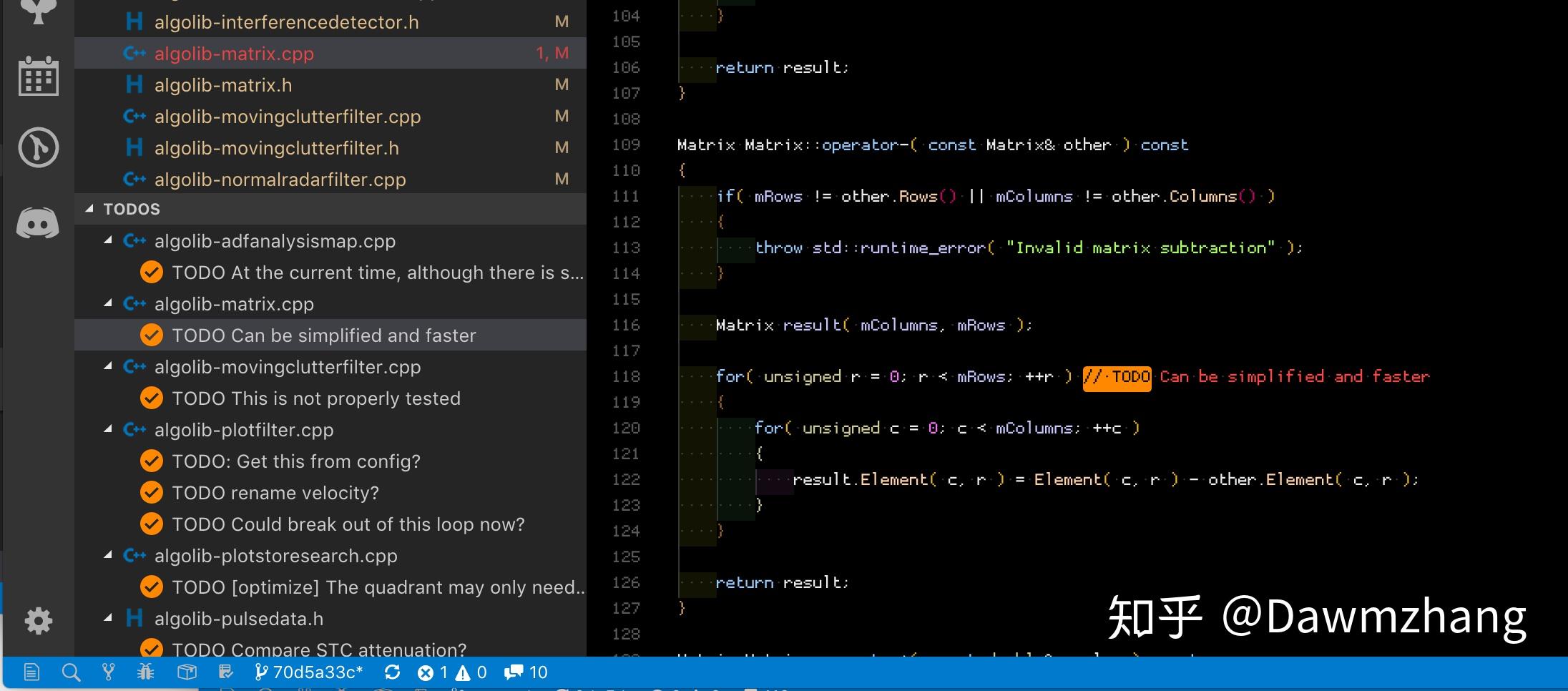
Task: Open Settings via the gear icon
Action: [x=37, y=621]
